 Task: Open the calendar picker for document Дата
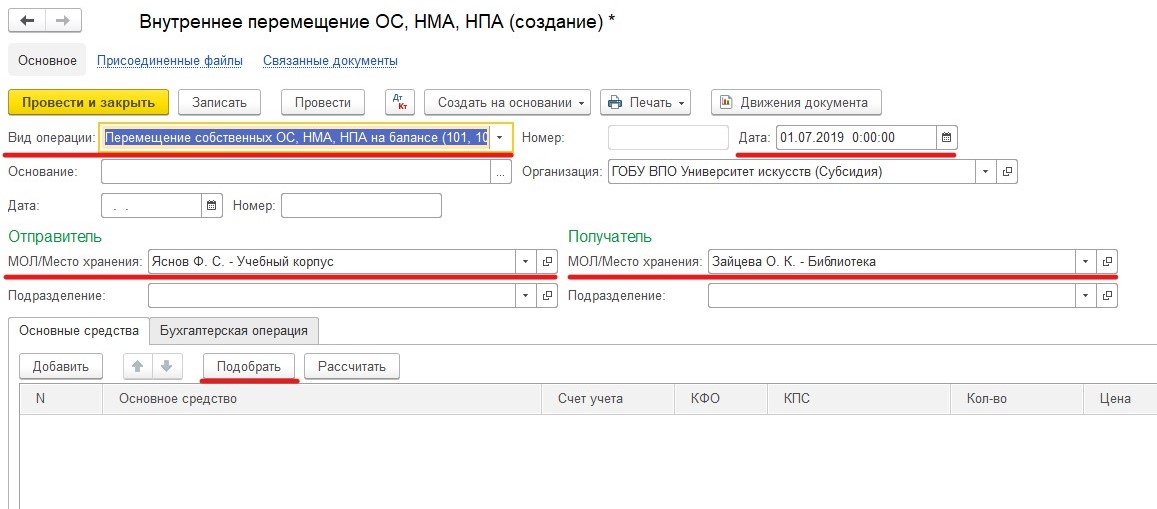point(947,137)
